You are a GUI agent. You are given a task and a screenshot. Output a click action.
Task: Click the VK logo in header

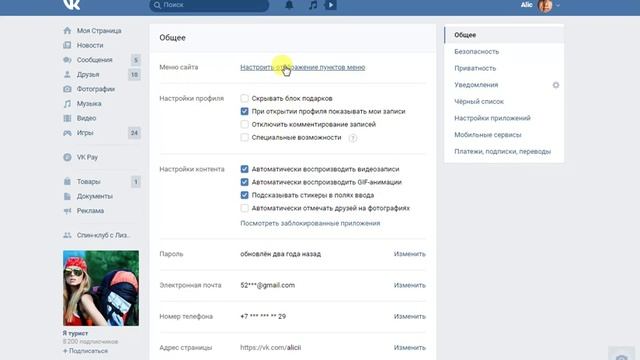pyautogui.click(x=72, y=4)
